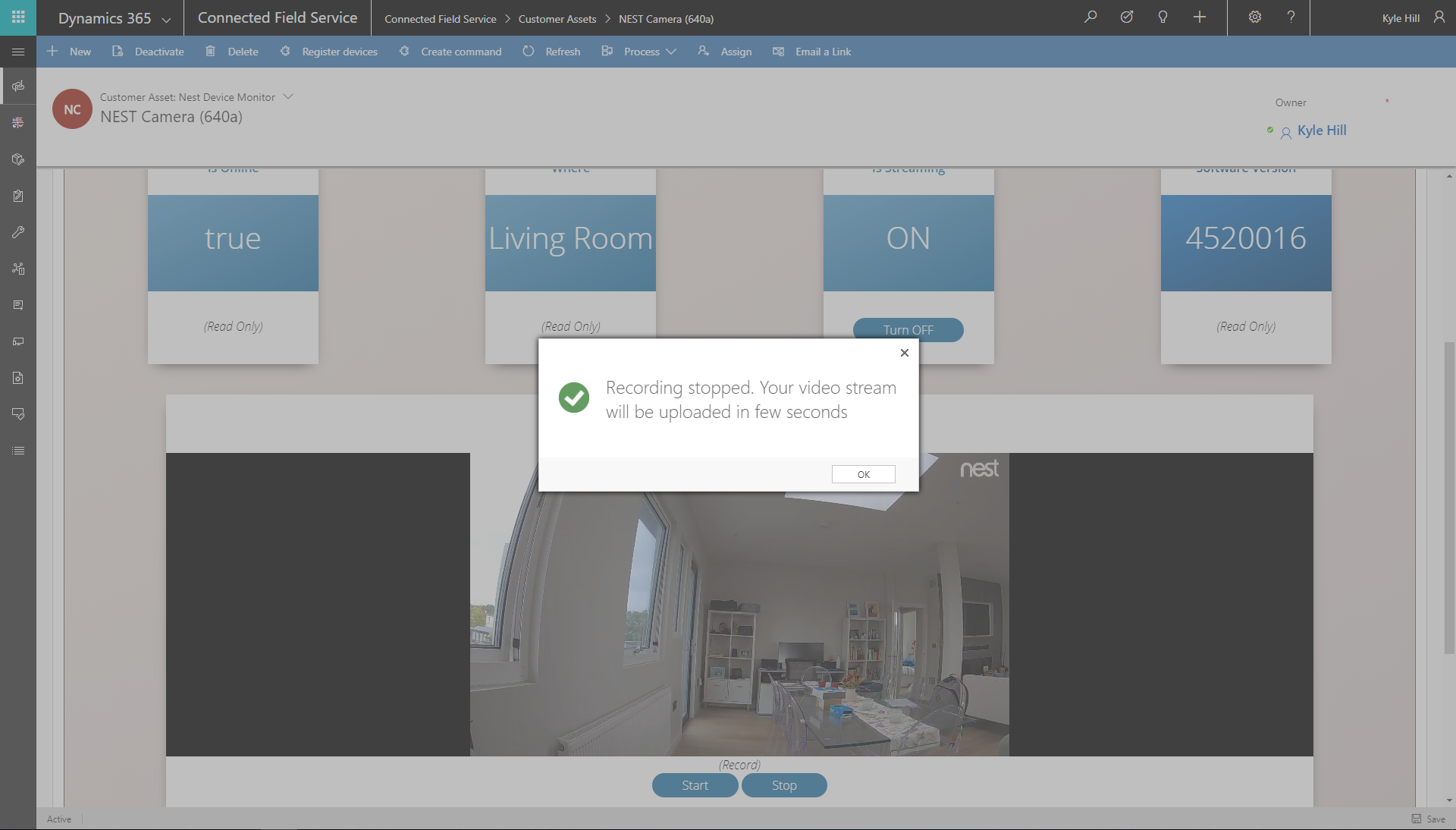Open the lightbulb assistant icon
The image size is (1456, 830).
pos(1163,17)
